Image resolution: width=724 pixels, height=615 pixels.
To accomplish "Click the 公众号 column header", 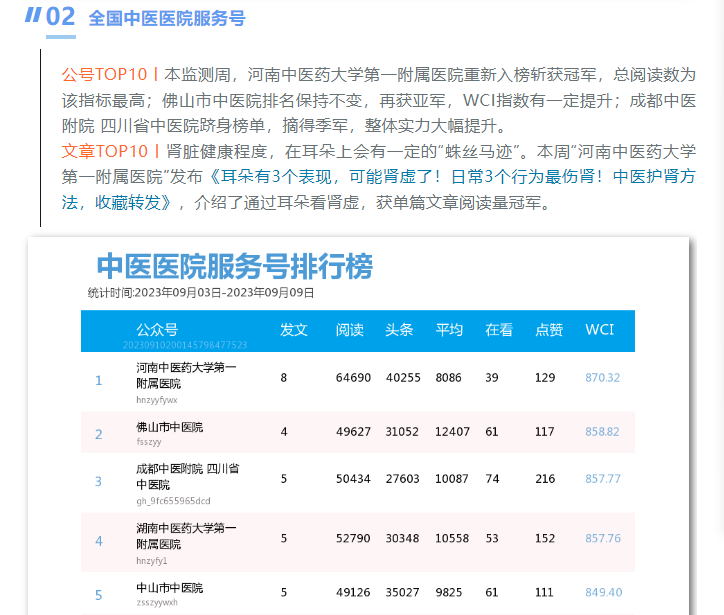I will pos(157,330).
